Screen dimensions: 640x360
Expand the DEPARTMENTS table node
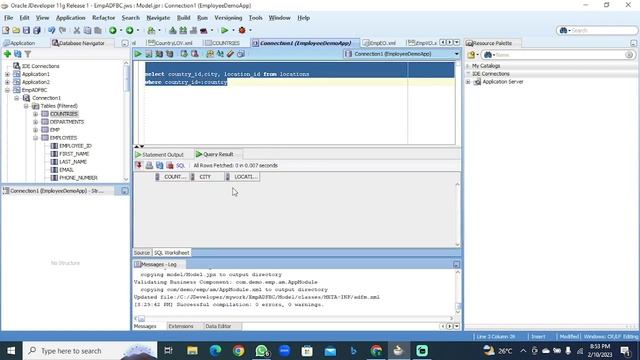[x=36, y=122]
